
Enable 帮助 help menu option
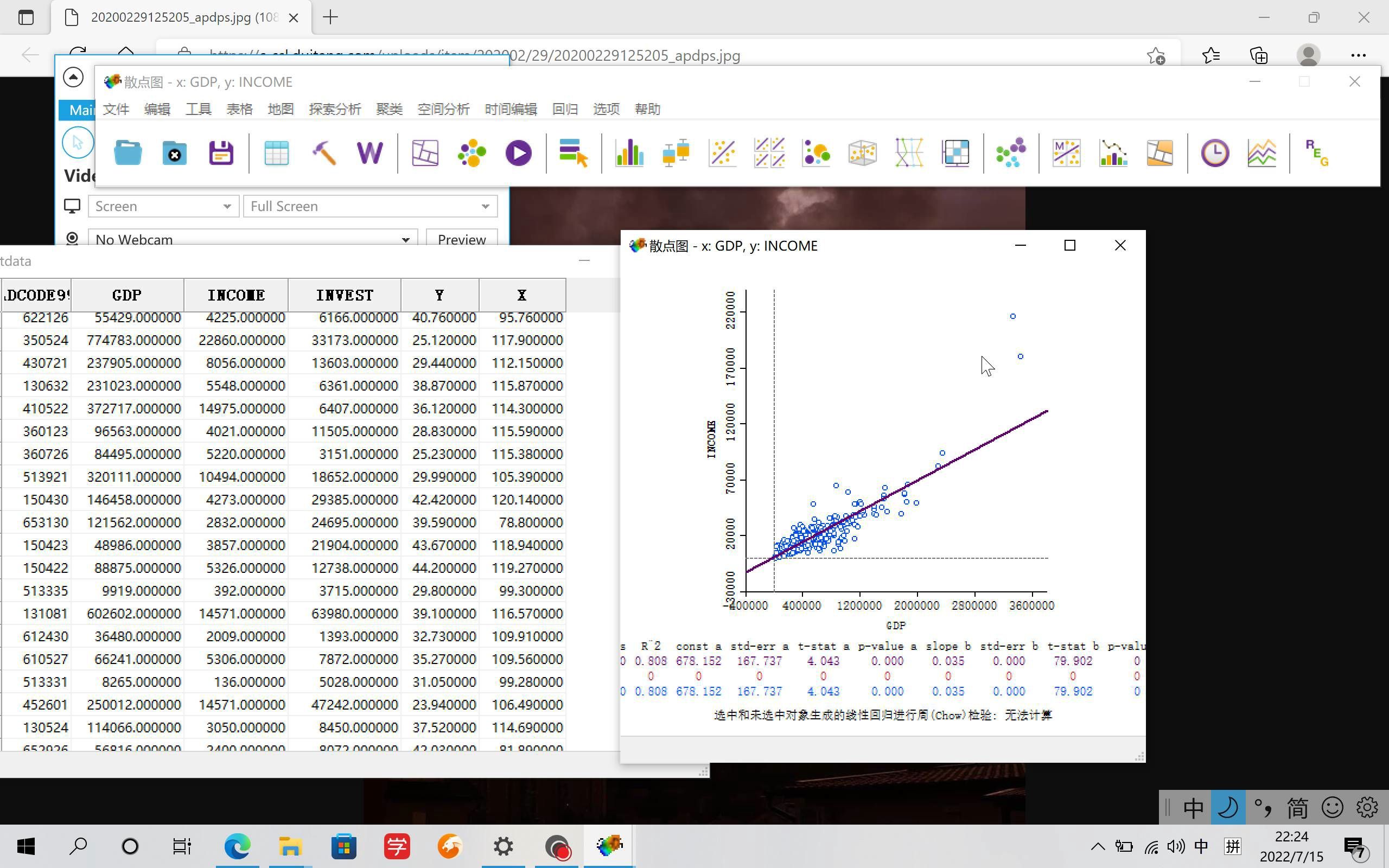pyautogui.click(x=648, y=108)
